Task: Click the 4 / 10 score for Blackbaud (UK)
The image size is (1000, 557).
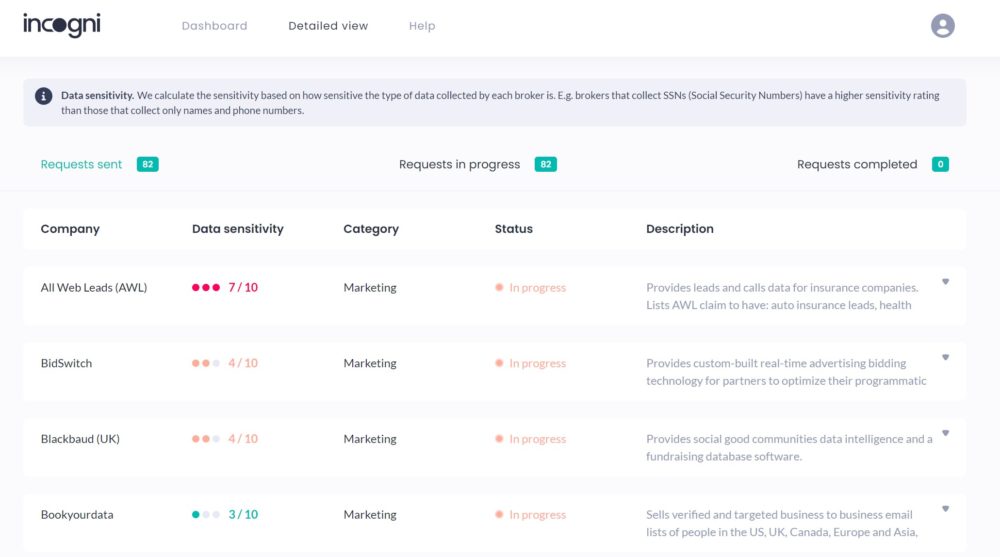Action: tap(243, 439)
